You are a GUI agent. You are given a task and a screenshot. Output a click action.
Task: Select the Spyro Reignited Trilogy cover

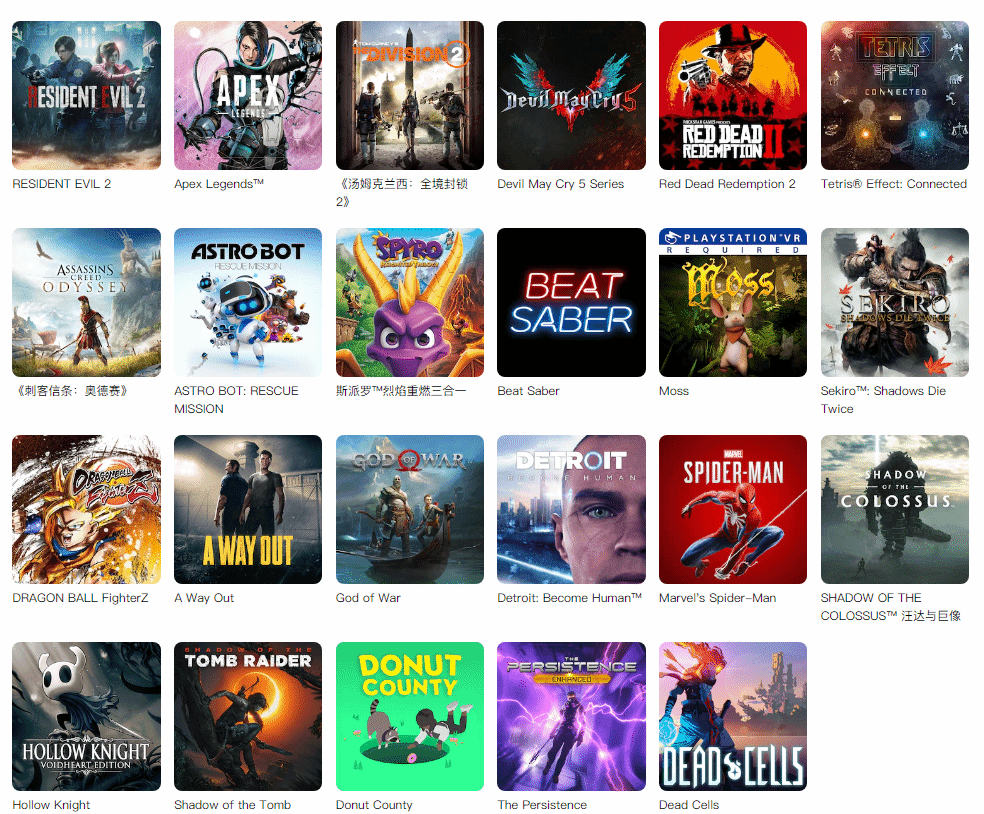[410, 303]
